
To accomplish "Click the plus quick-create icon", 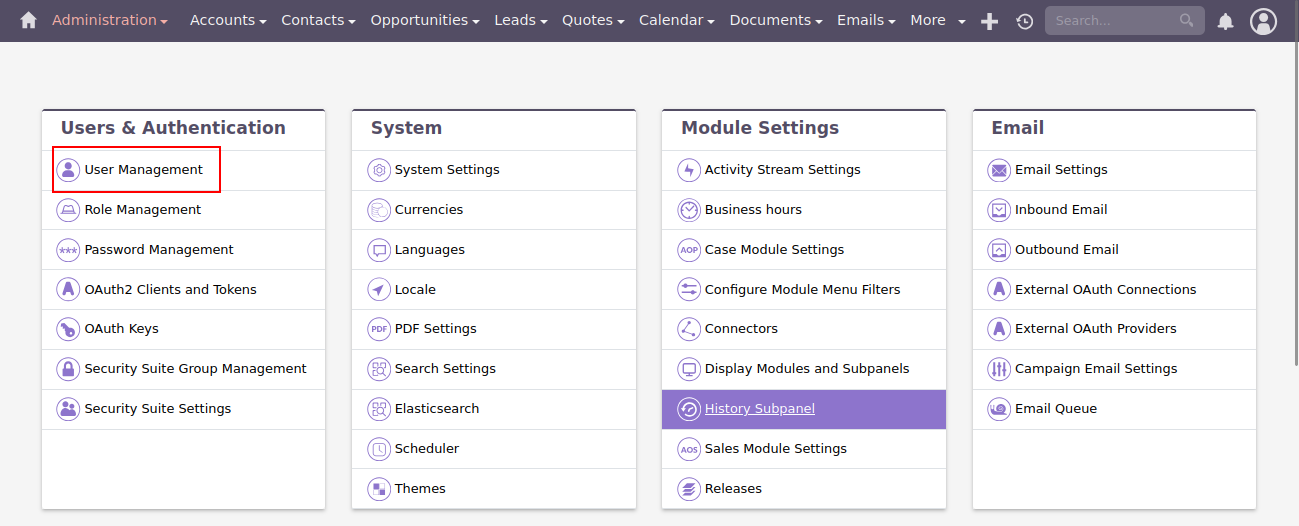I will (989, 21).
